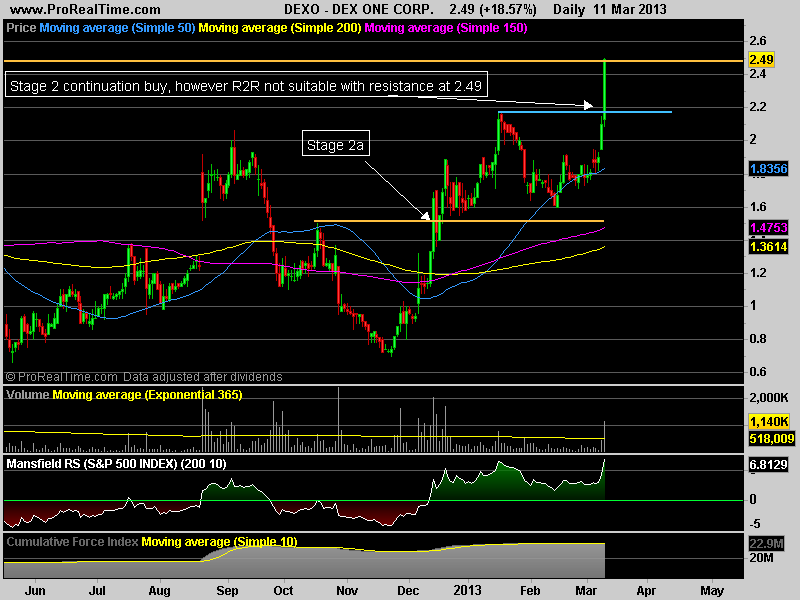800x600 pixels.
Task: Click the 0.8 price axis label
Action: (758, 339)
